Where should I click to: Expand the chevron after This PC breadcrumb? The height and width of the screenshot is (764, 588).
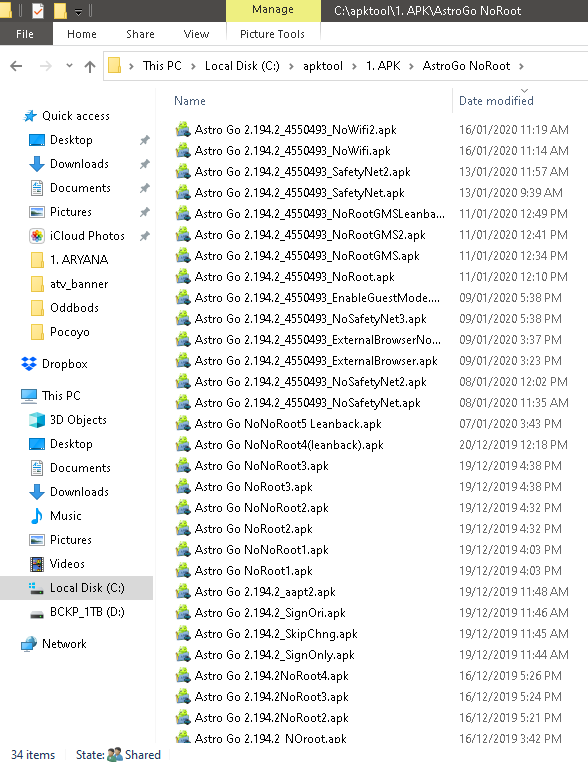(193, 66)
